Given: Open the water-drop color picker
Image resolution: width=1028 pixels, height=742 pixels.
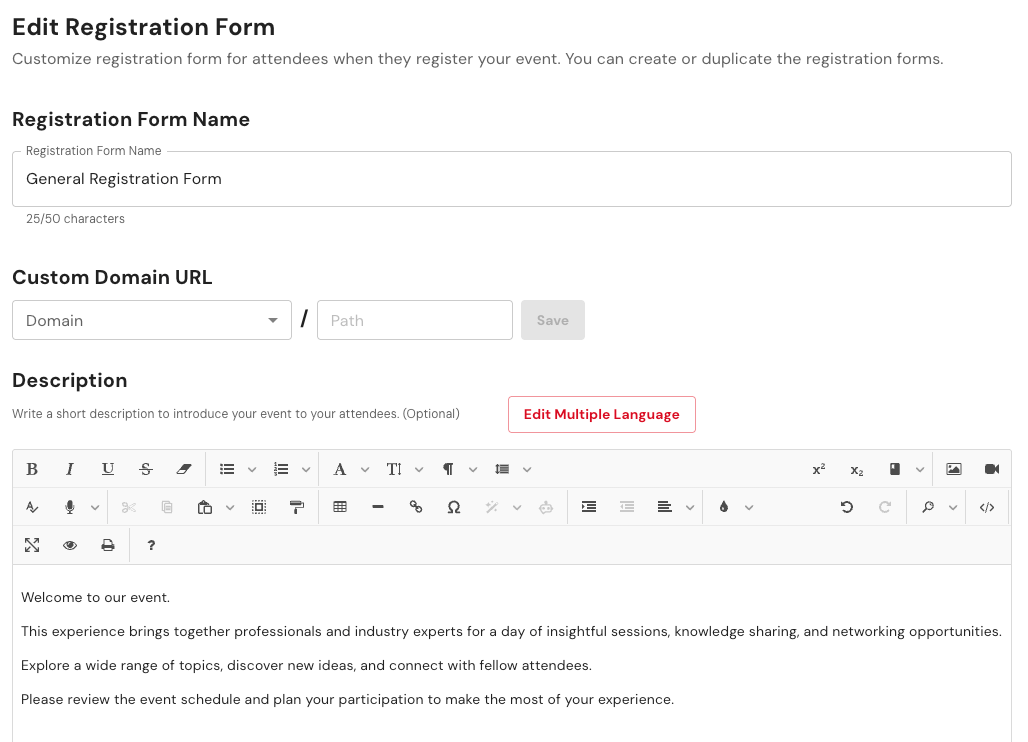Looking at the screenshot, I should tap(724, 507).
